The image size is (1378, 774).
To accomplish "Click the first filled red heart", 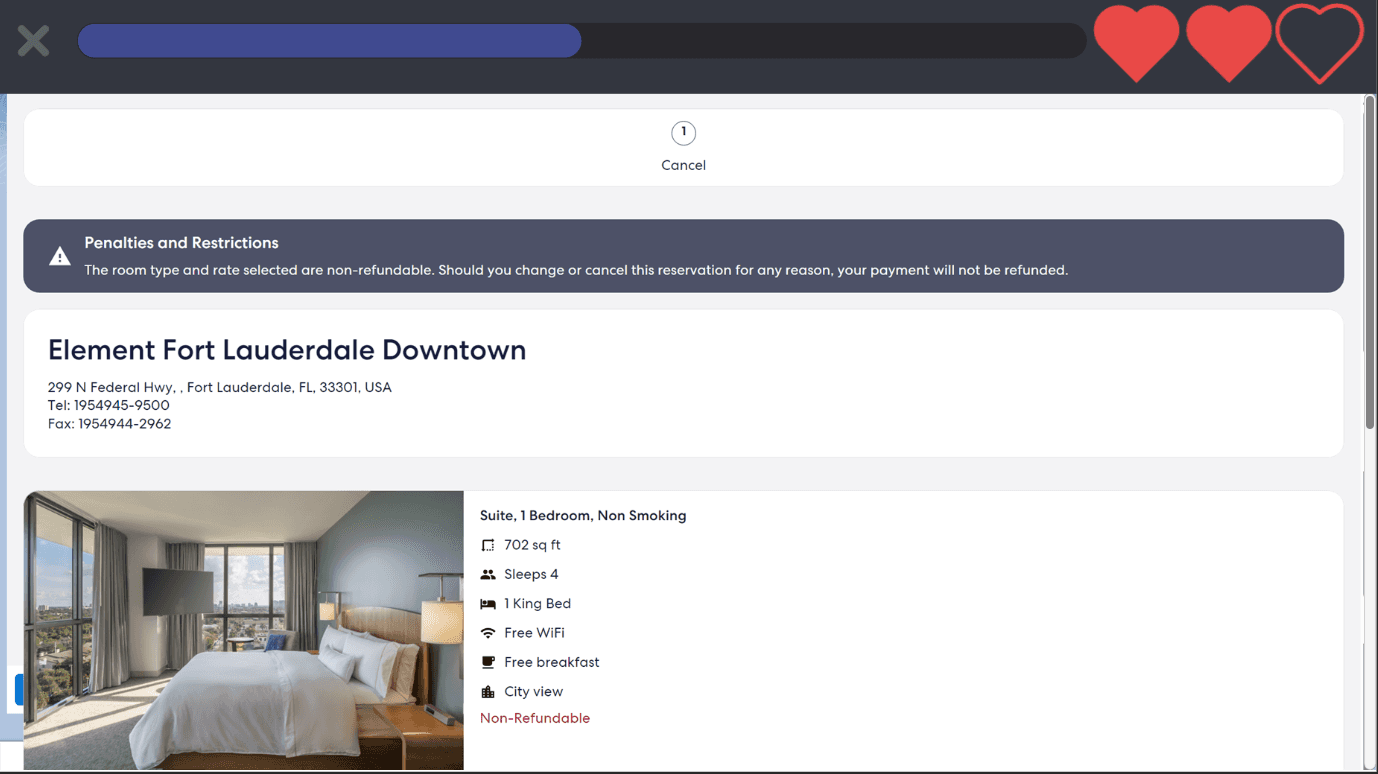I will click(x=1136, y=43).
